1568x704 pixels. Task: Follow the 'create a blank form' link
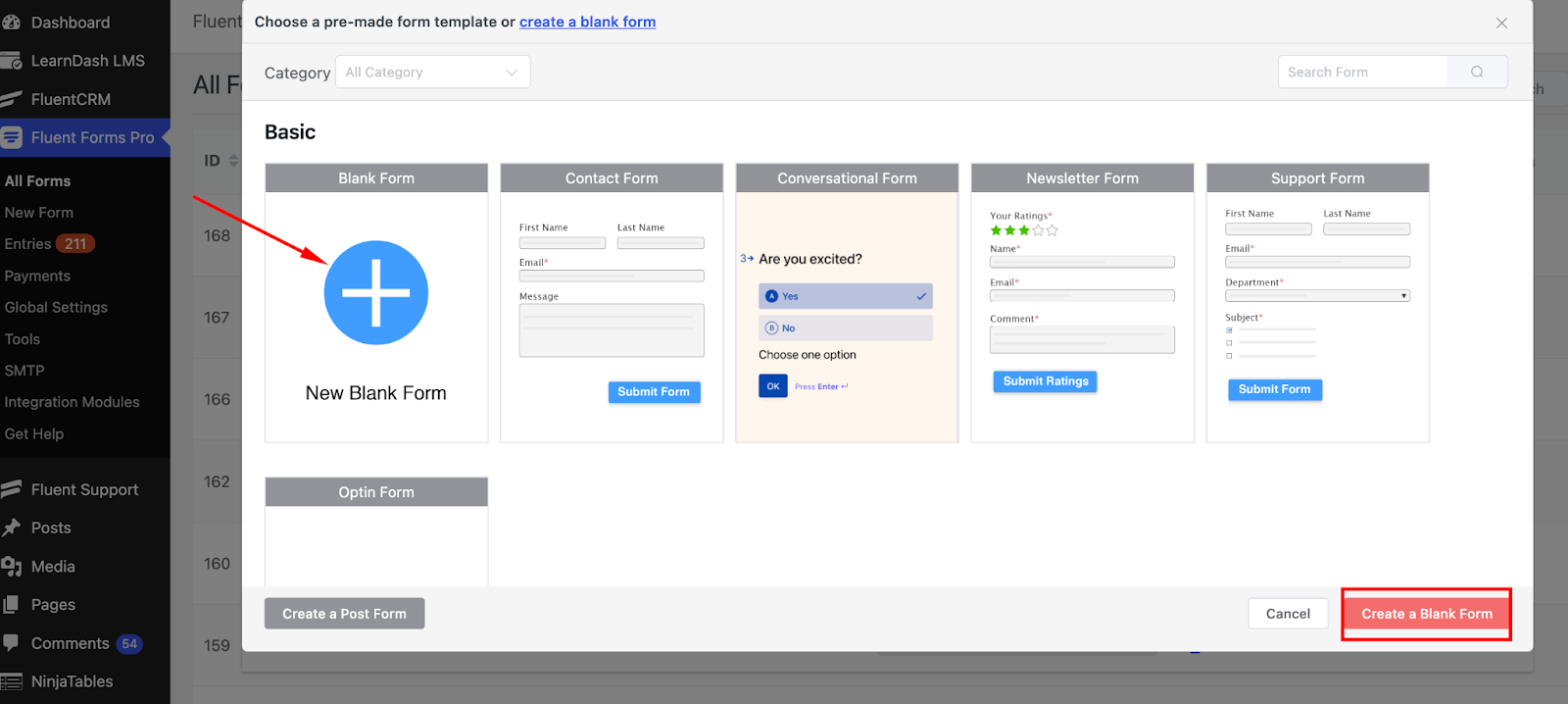point(587,22)
